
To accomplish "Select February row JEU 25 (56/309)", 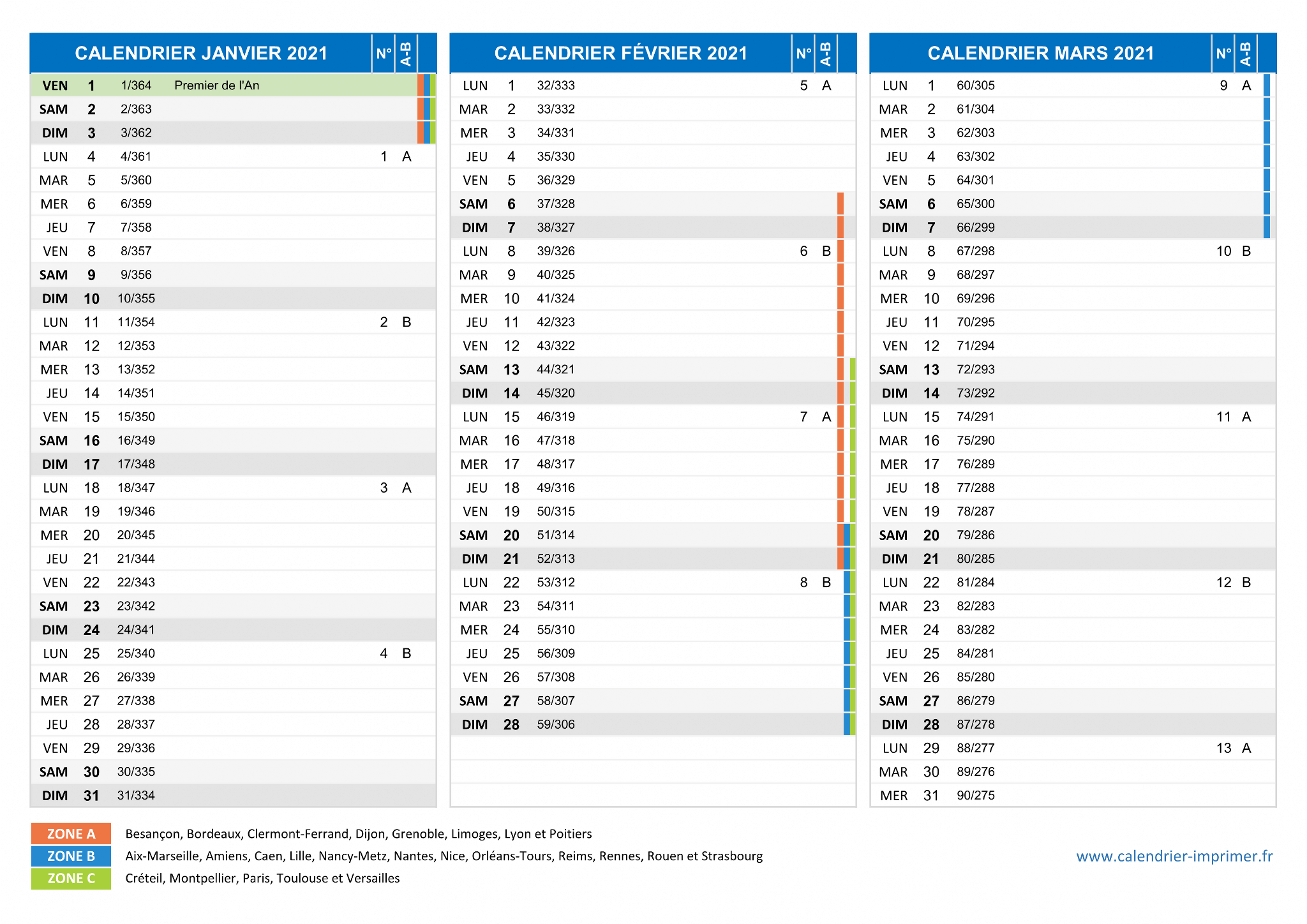I will click(x=653, y=653).
